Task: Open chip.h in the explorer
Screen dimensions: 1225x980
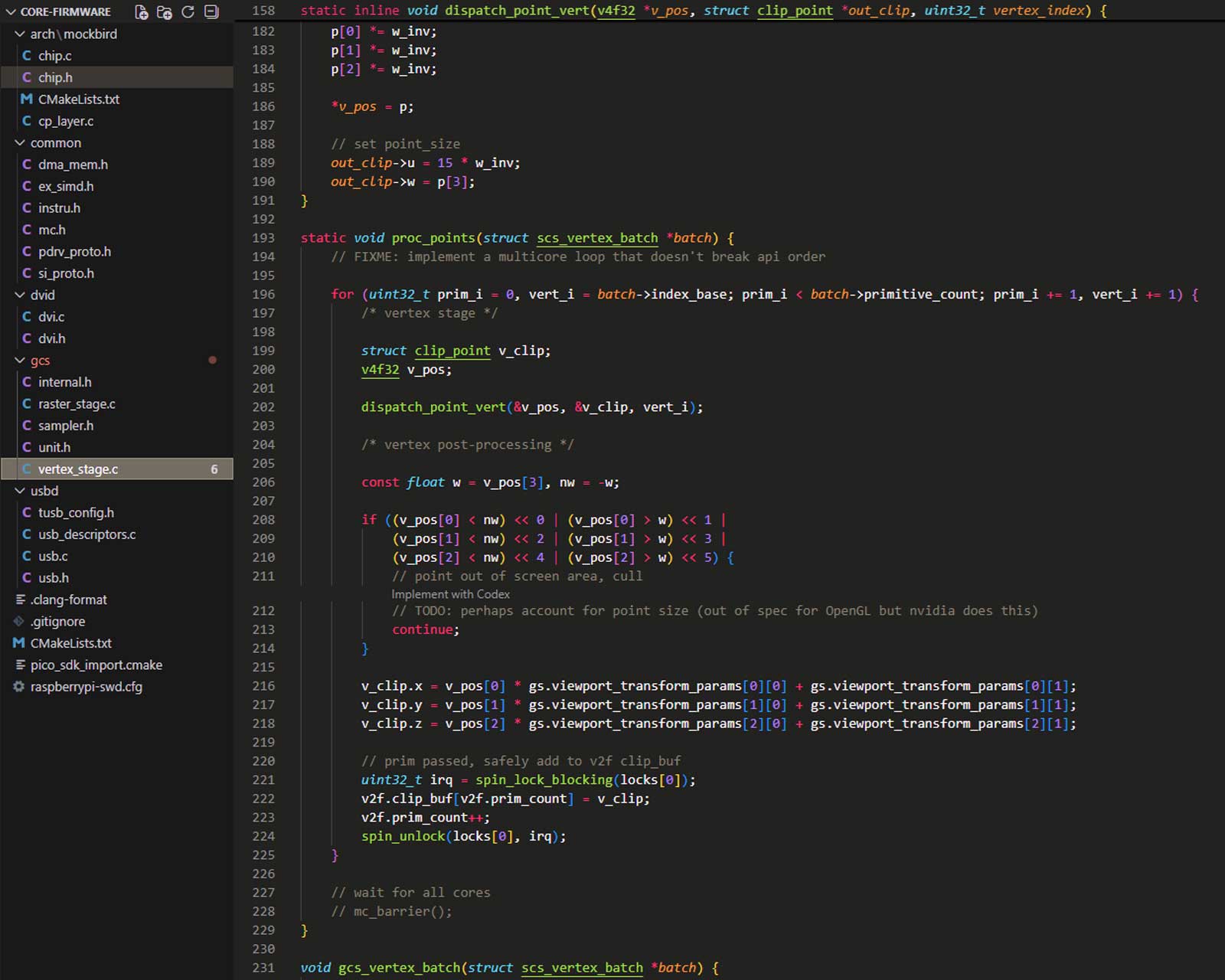Action: (55, 77)
